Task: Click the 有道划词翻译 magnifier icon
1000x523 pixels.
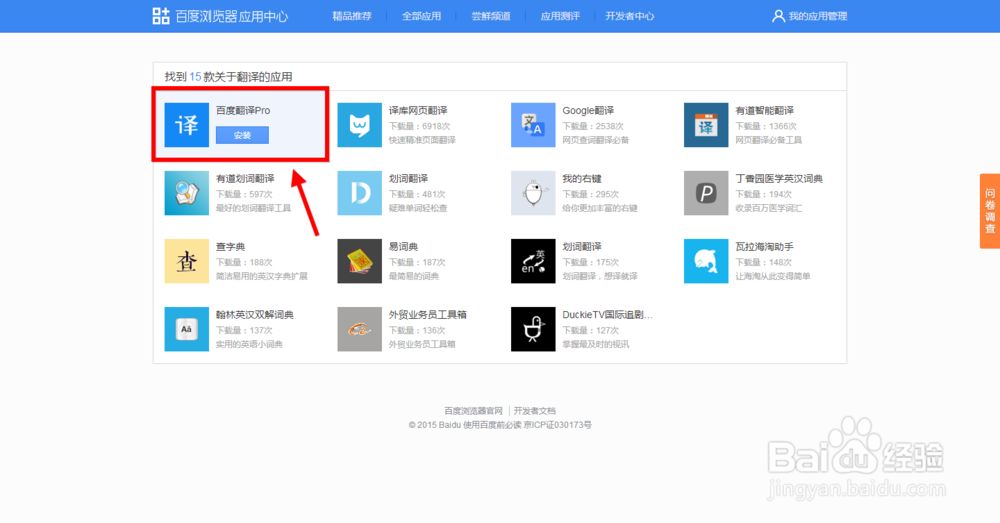Action: (186, 193)
